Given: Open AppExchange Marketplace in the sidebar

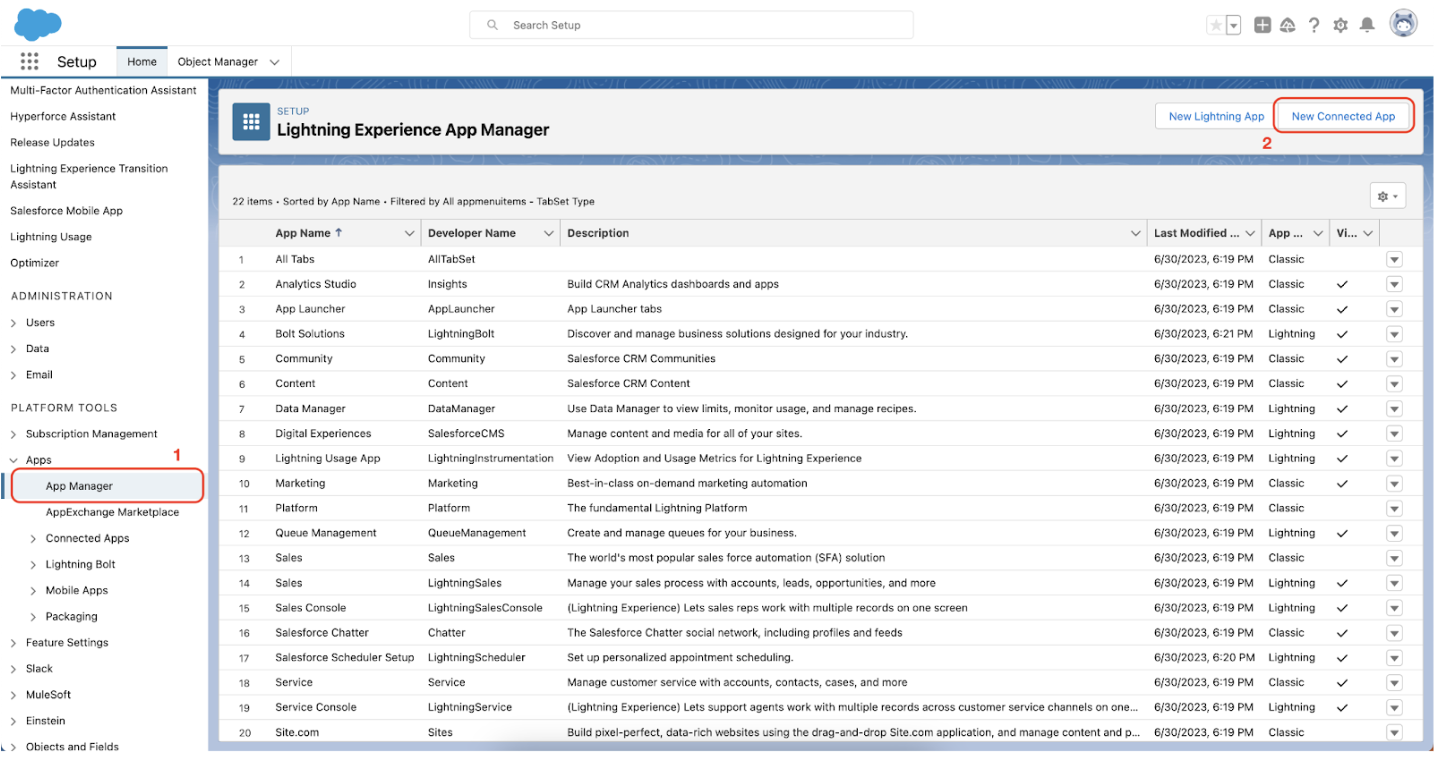Looking at the screenshot, I should coord(112,512).
